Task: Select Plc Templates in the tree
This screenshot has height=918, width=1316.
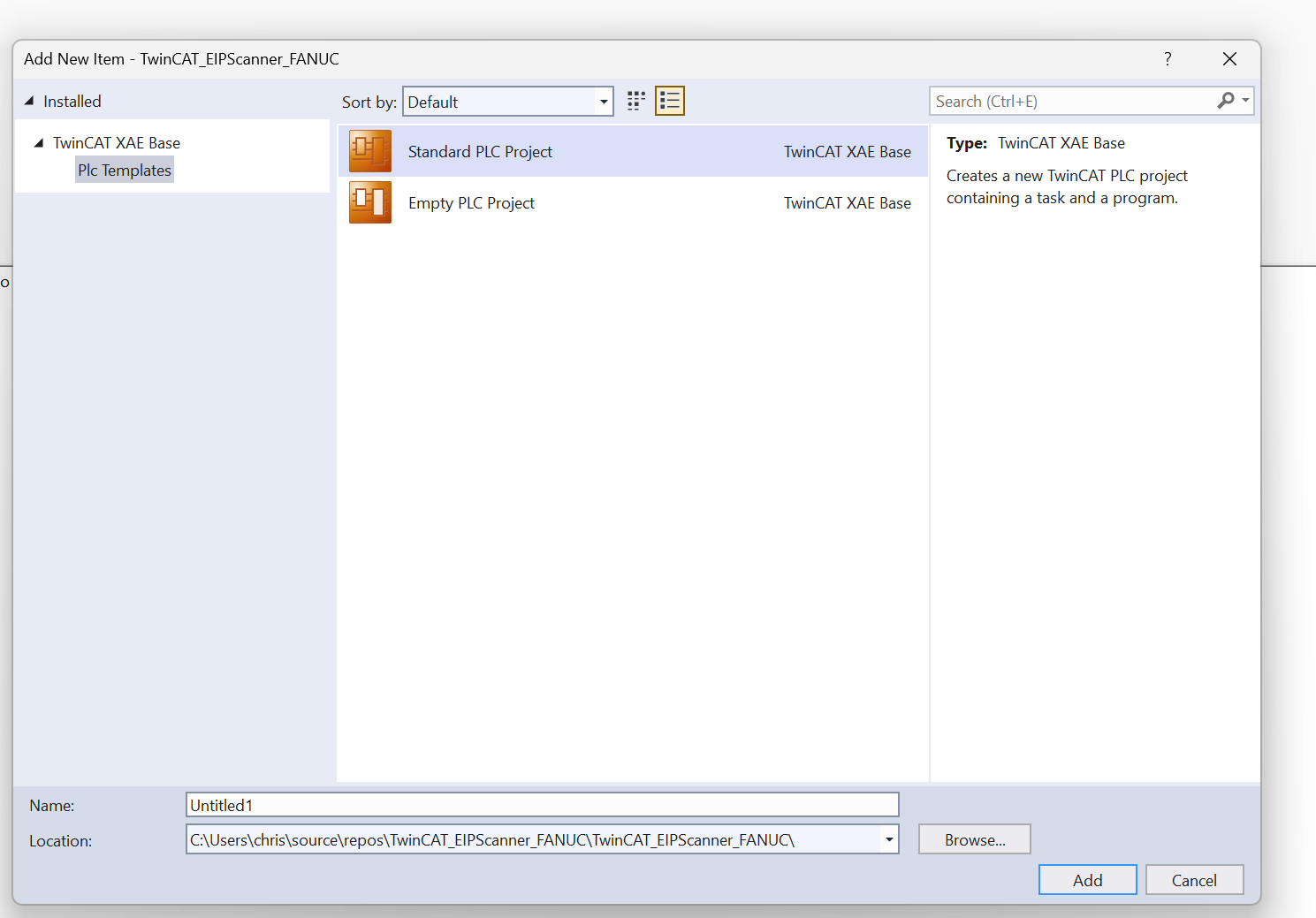Action: point(125,170)
